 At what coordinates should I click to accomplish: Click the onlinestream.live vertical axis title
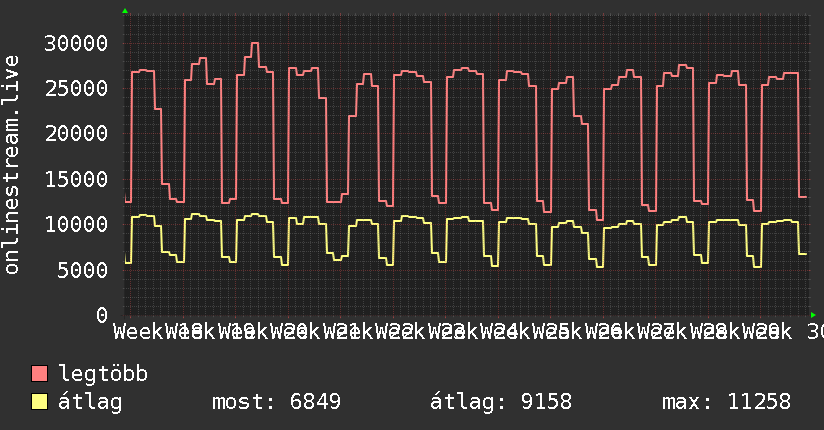click(x=11, y=165)
